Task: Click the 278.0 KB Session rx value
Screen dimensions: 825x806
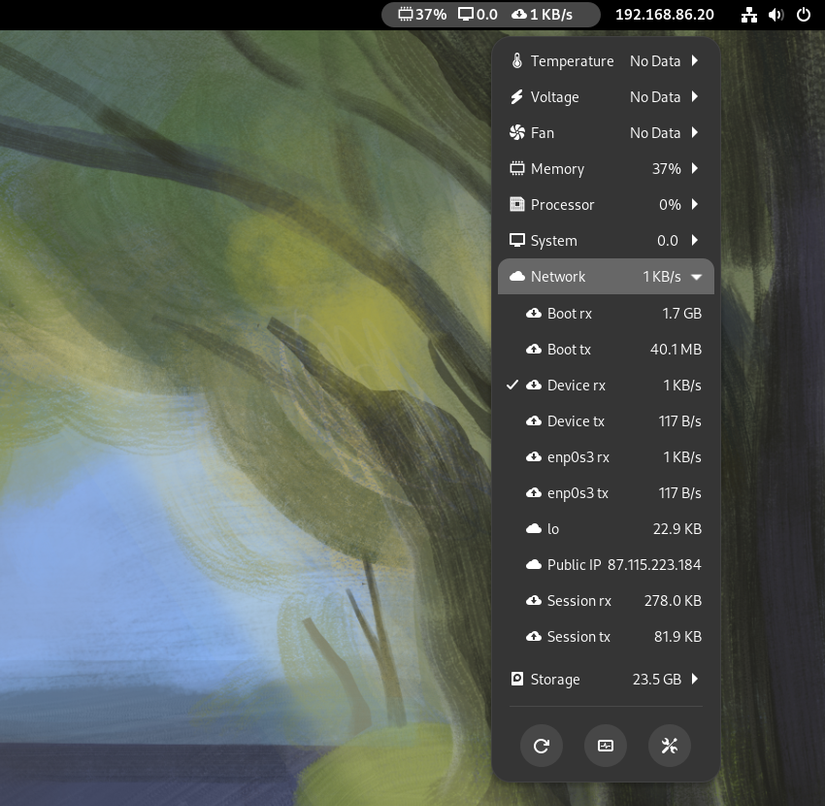Action: point(673,600)
